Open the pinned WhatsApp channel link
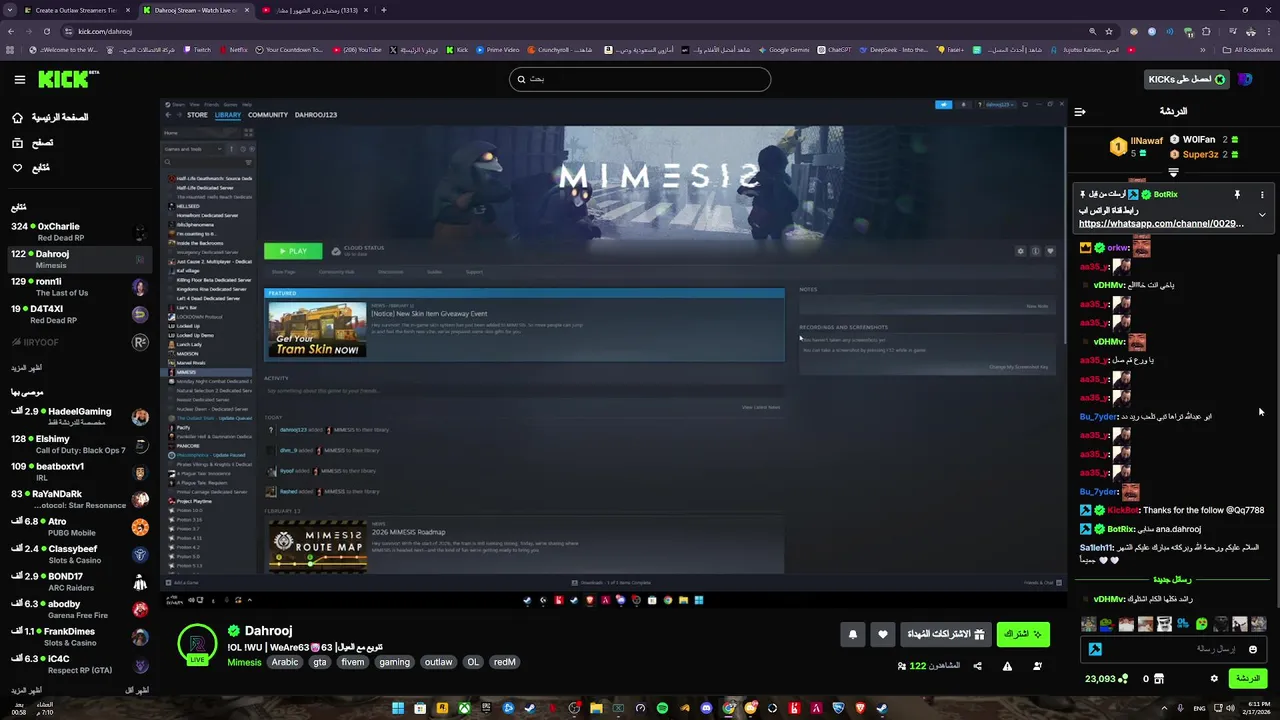Image resolution: width=1280 pixels, height=720 pixels. [x=1161, y=224]
